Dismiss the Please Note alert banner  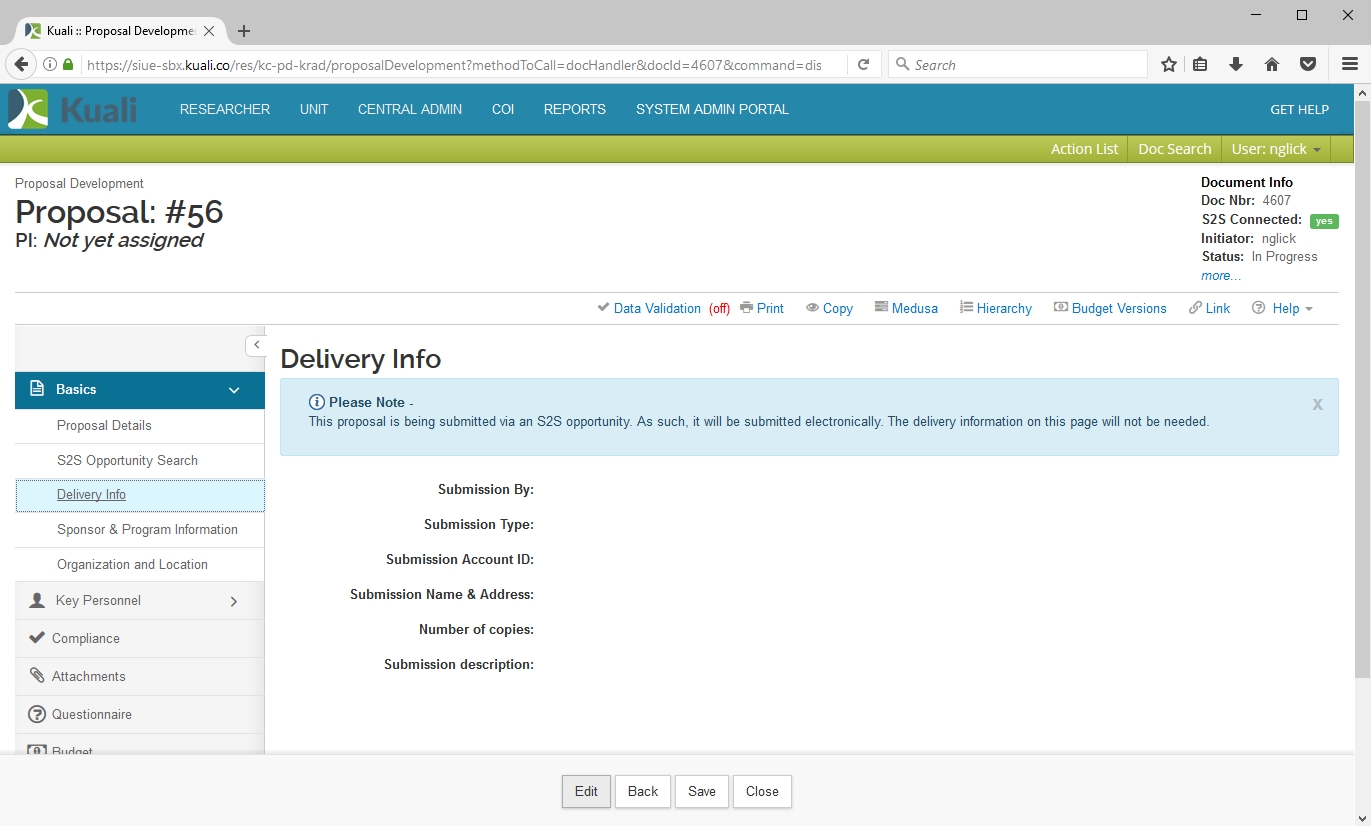point(1317,404)
